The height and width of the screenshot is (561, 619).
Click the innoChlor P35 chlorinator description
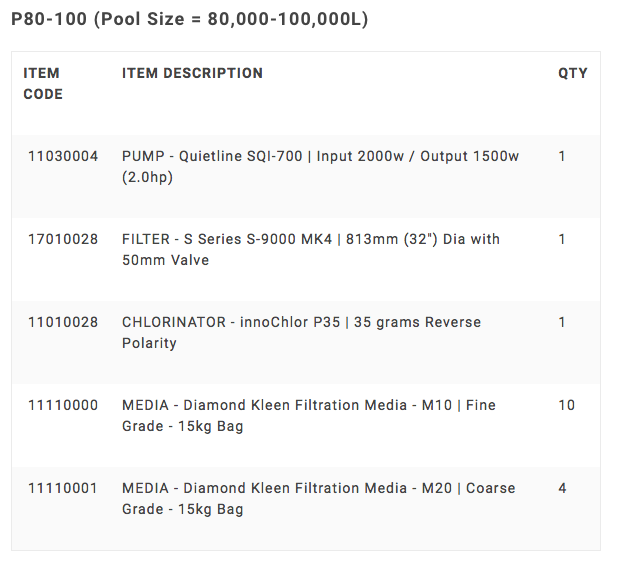tap(301, 332)
